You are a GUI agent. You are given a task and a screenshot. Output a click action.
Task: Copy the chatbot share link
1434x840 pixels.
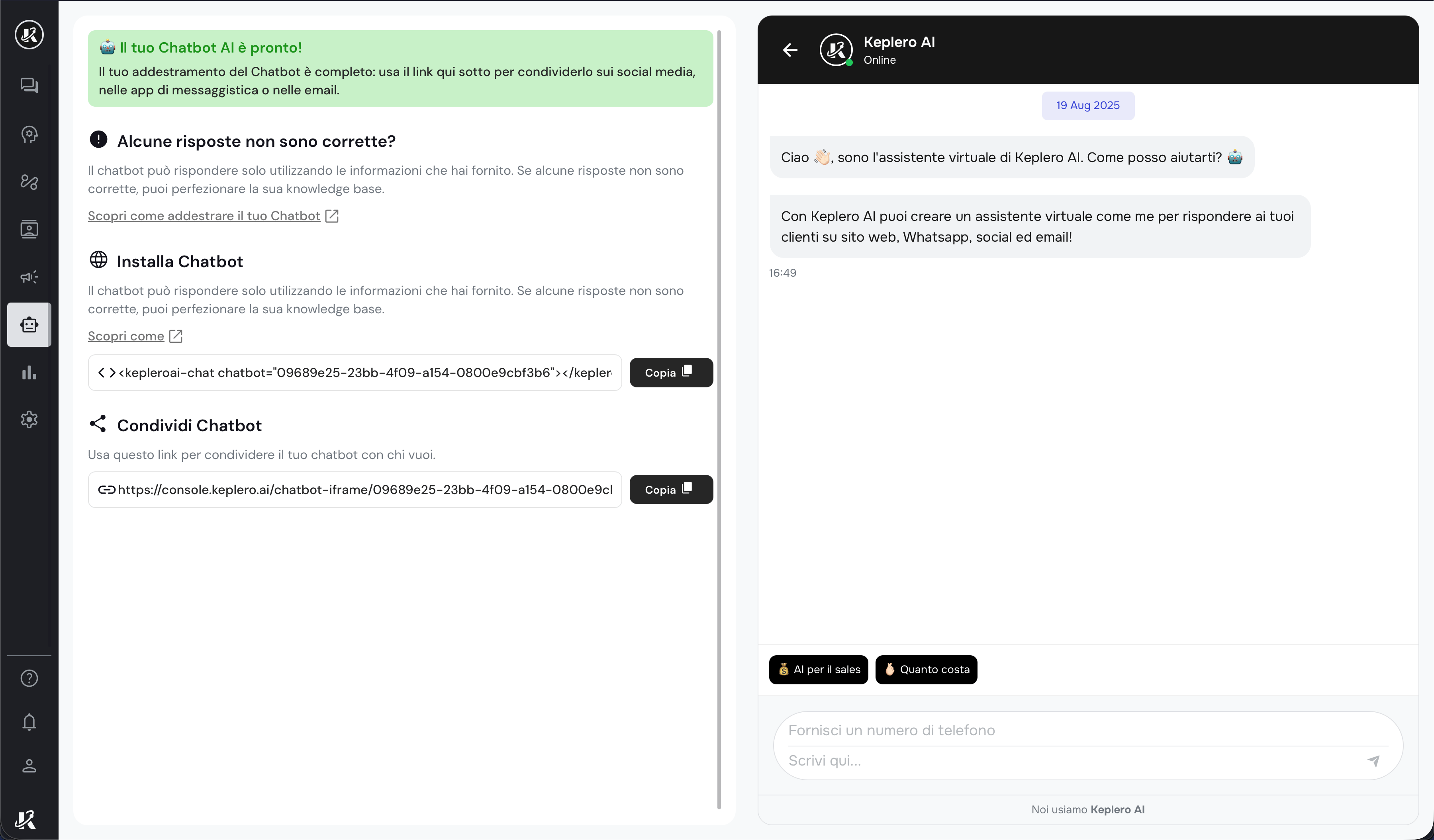[671, 489]
